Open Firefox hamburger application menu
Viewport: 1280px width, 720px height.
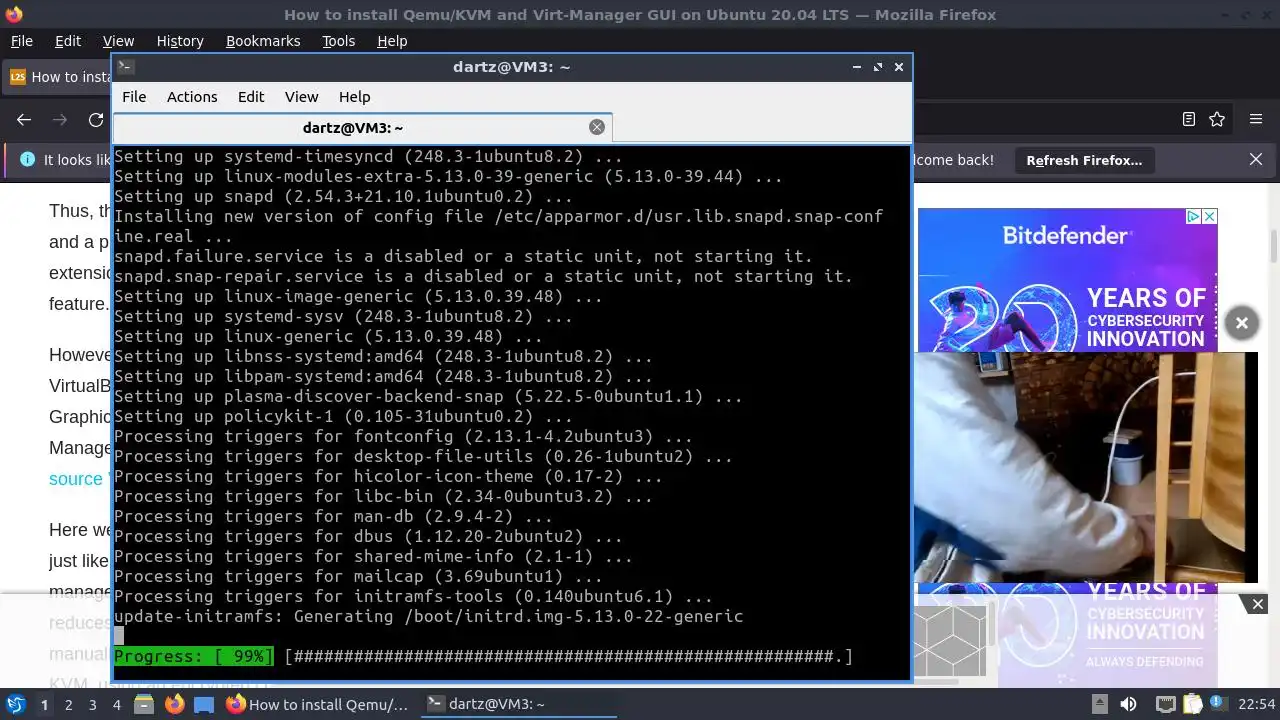(x=1256, y=119)
